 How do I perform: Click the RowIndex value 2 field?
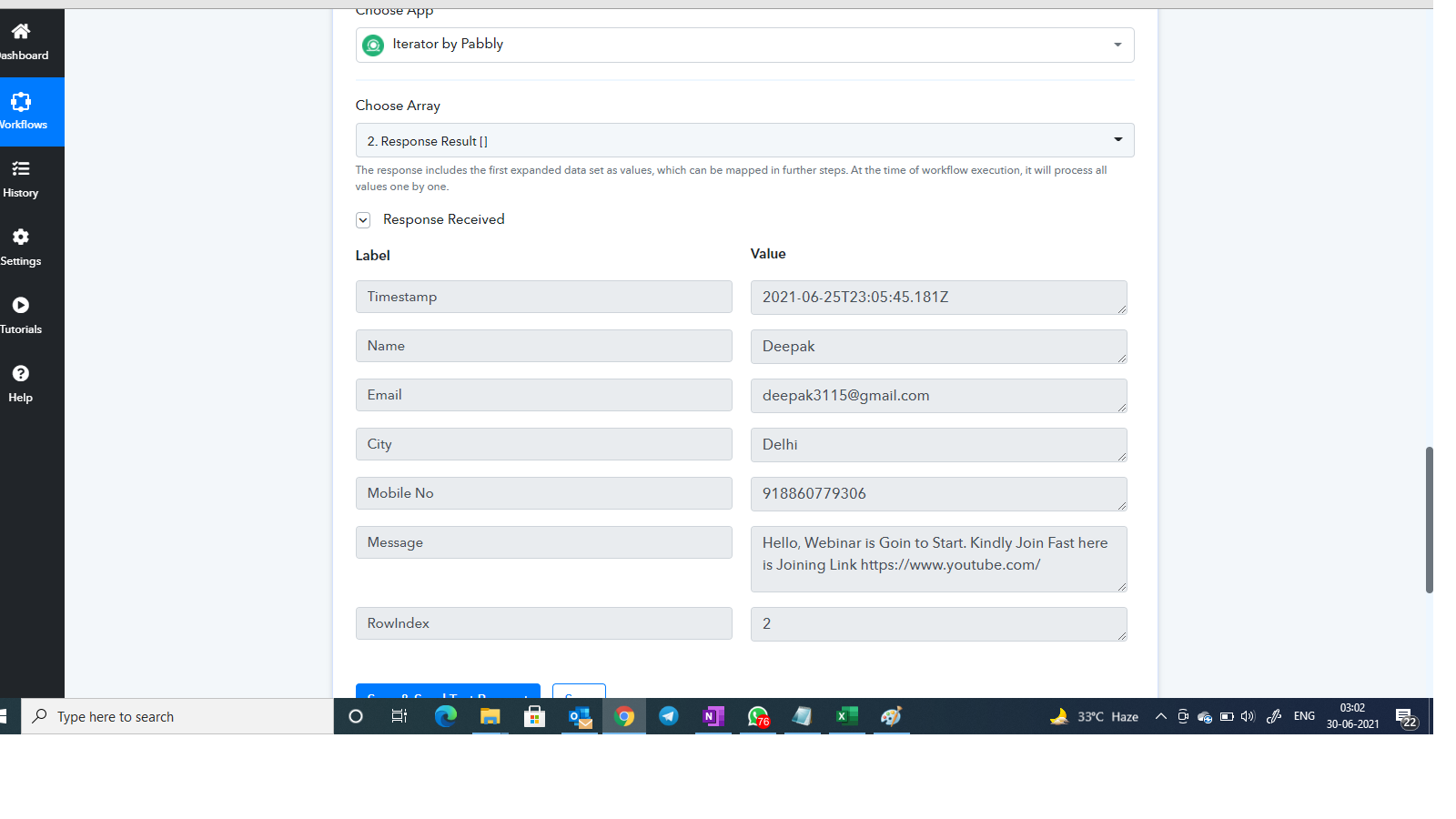pos(938,624)
